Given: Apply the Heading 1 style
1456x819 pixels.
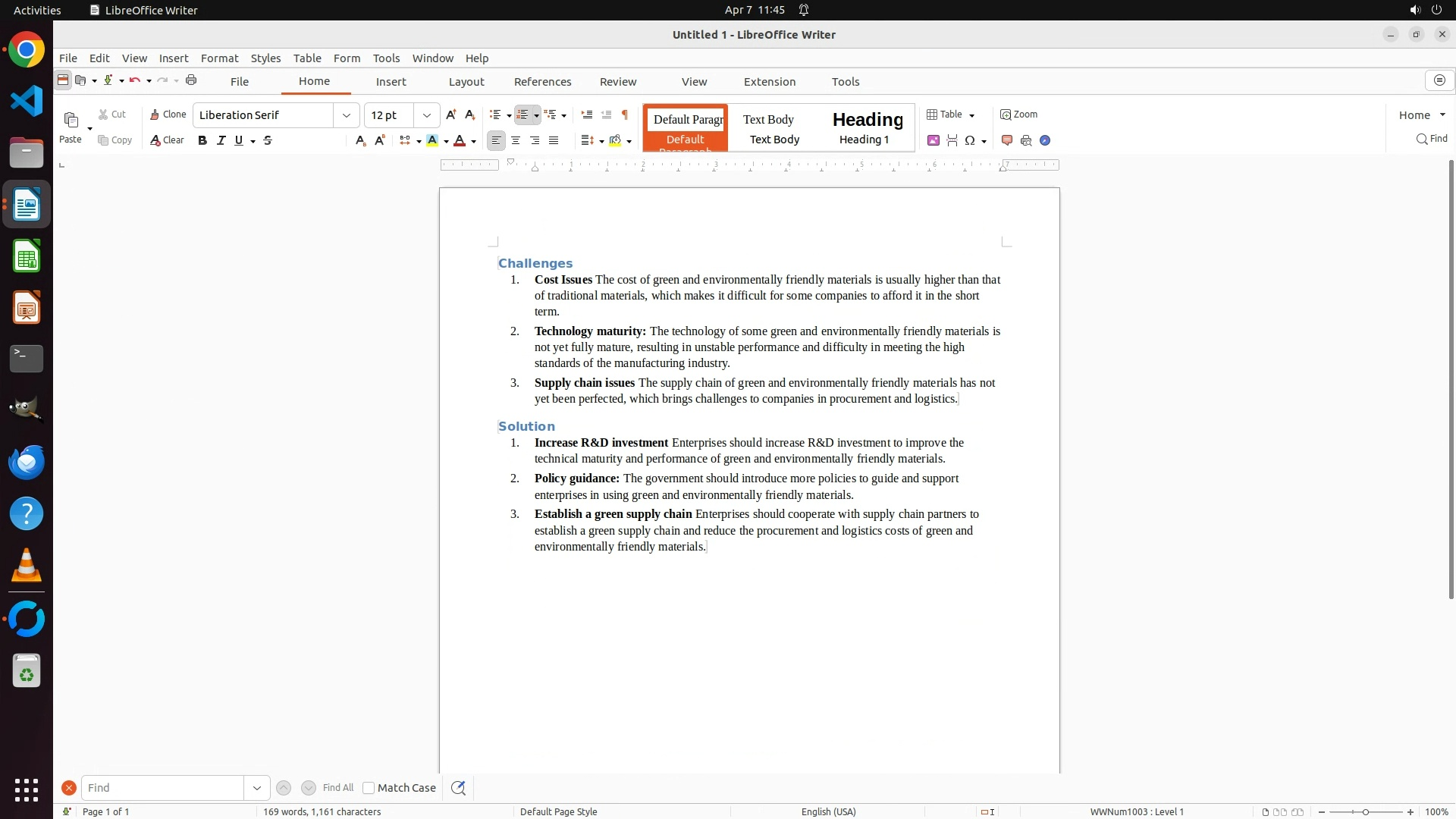Looking at the screenshot, I should 868,127.
